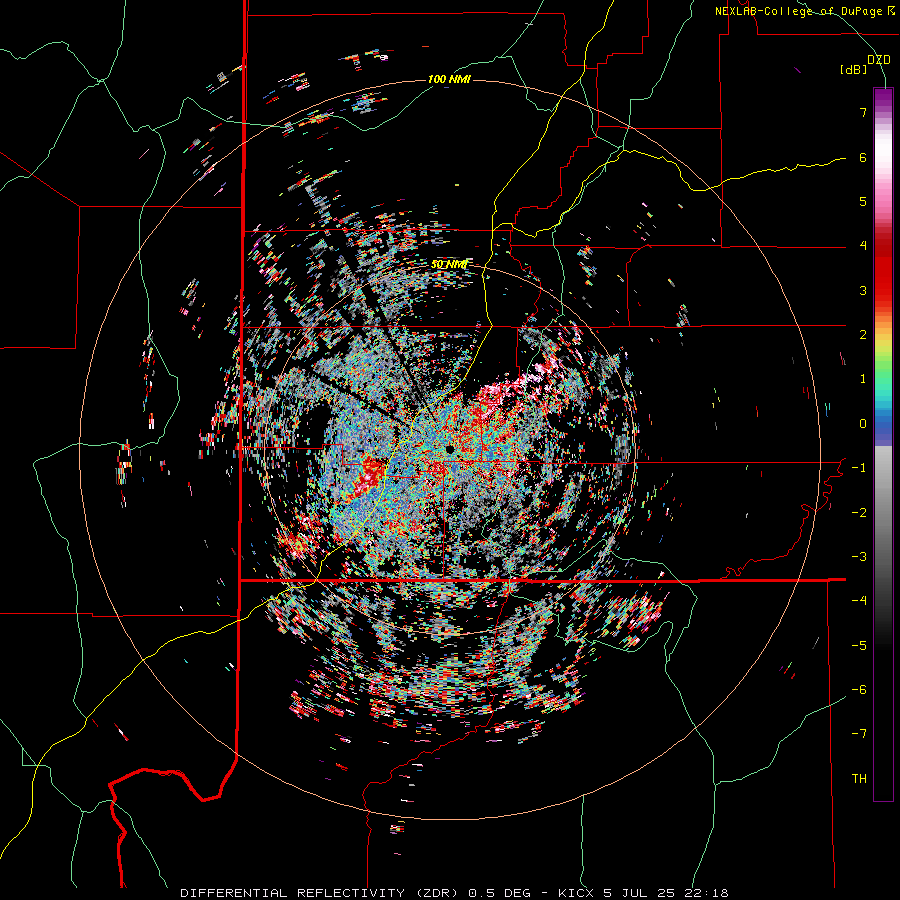Click the 3 value on the scale
This screenshot has height=900, width=900.
[863, 290]
